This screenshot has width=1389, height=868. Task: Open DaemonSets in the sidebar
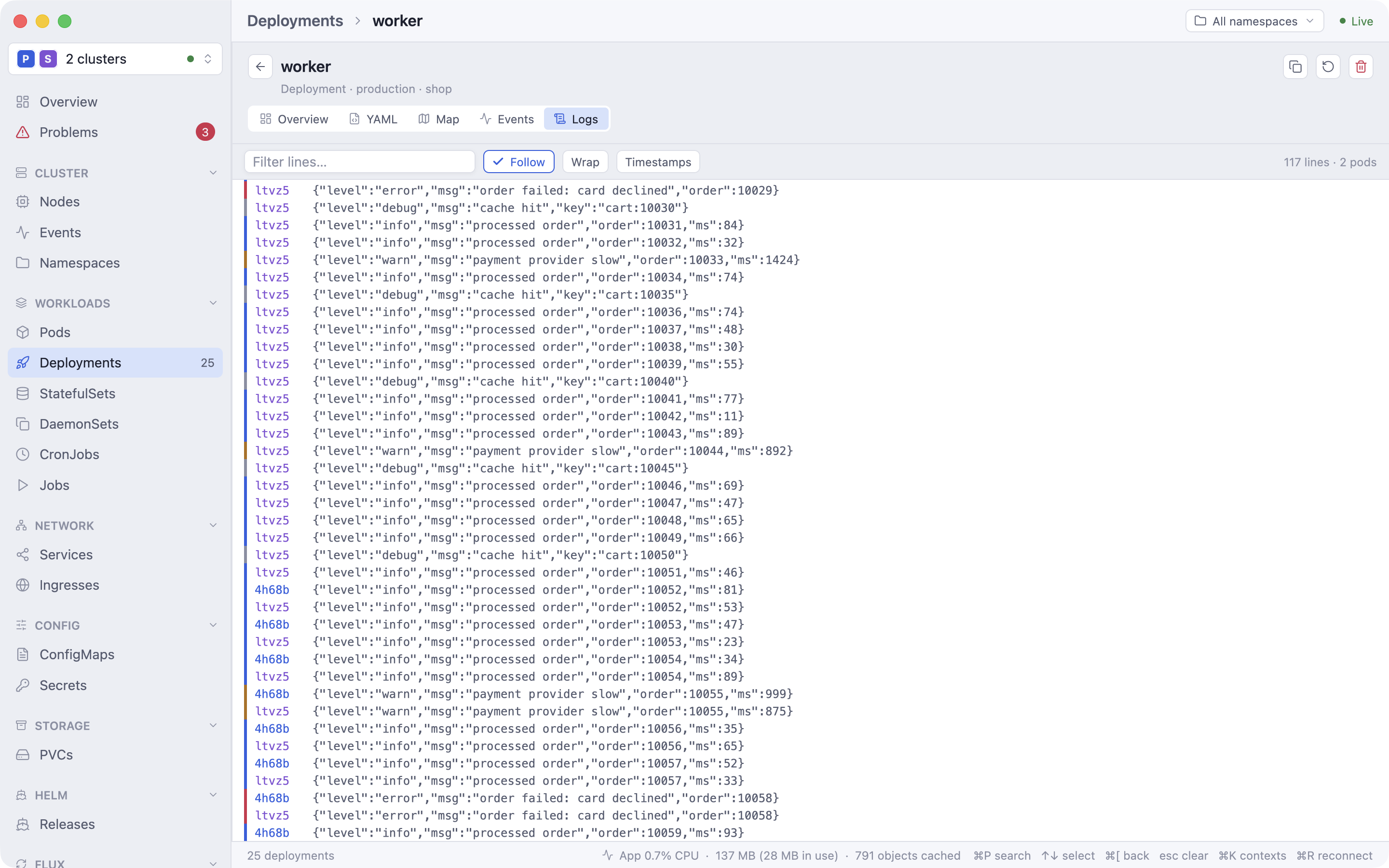115,424
